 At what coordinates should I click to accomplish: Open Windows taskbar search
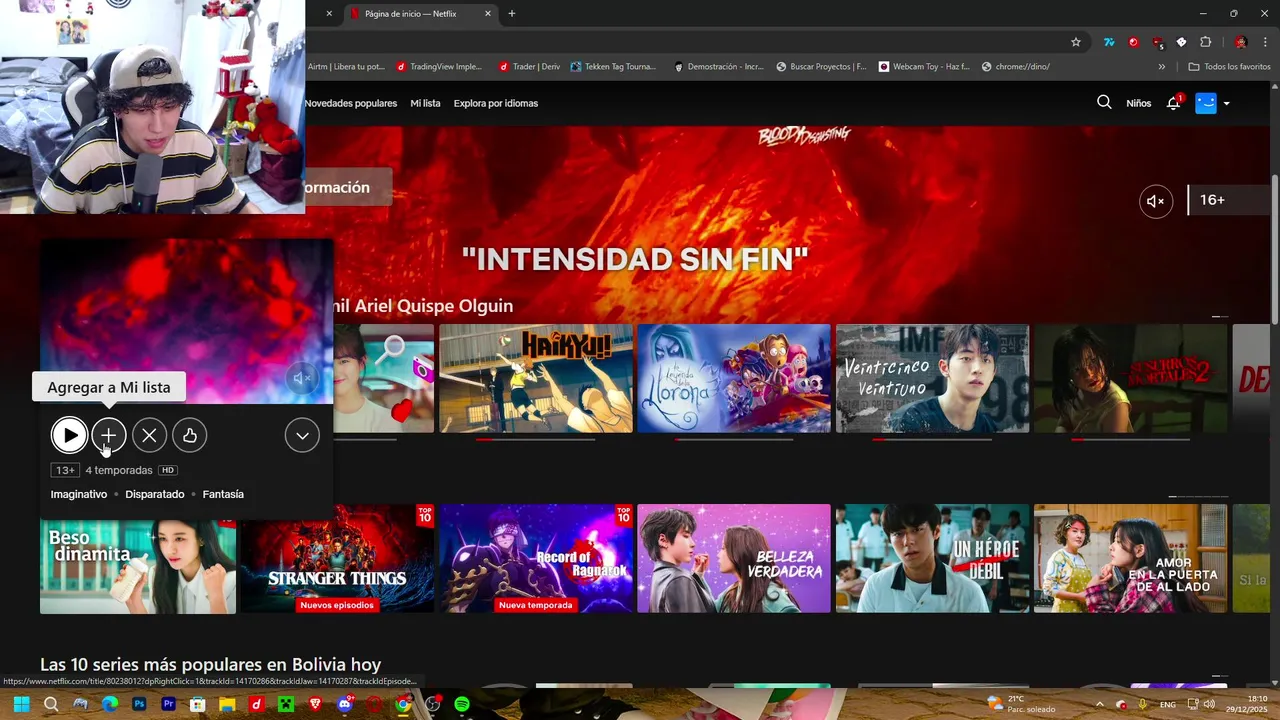coord(51,704)
